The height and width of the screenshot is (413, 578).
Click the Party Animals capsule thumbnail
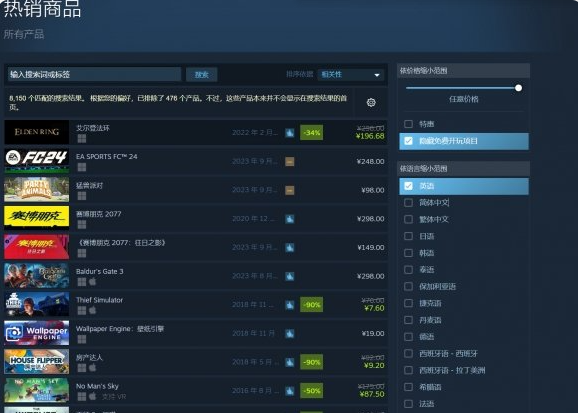pos(36,190)
